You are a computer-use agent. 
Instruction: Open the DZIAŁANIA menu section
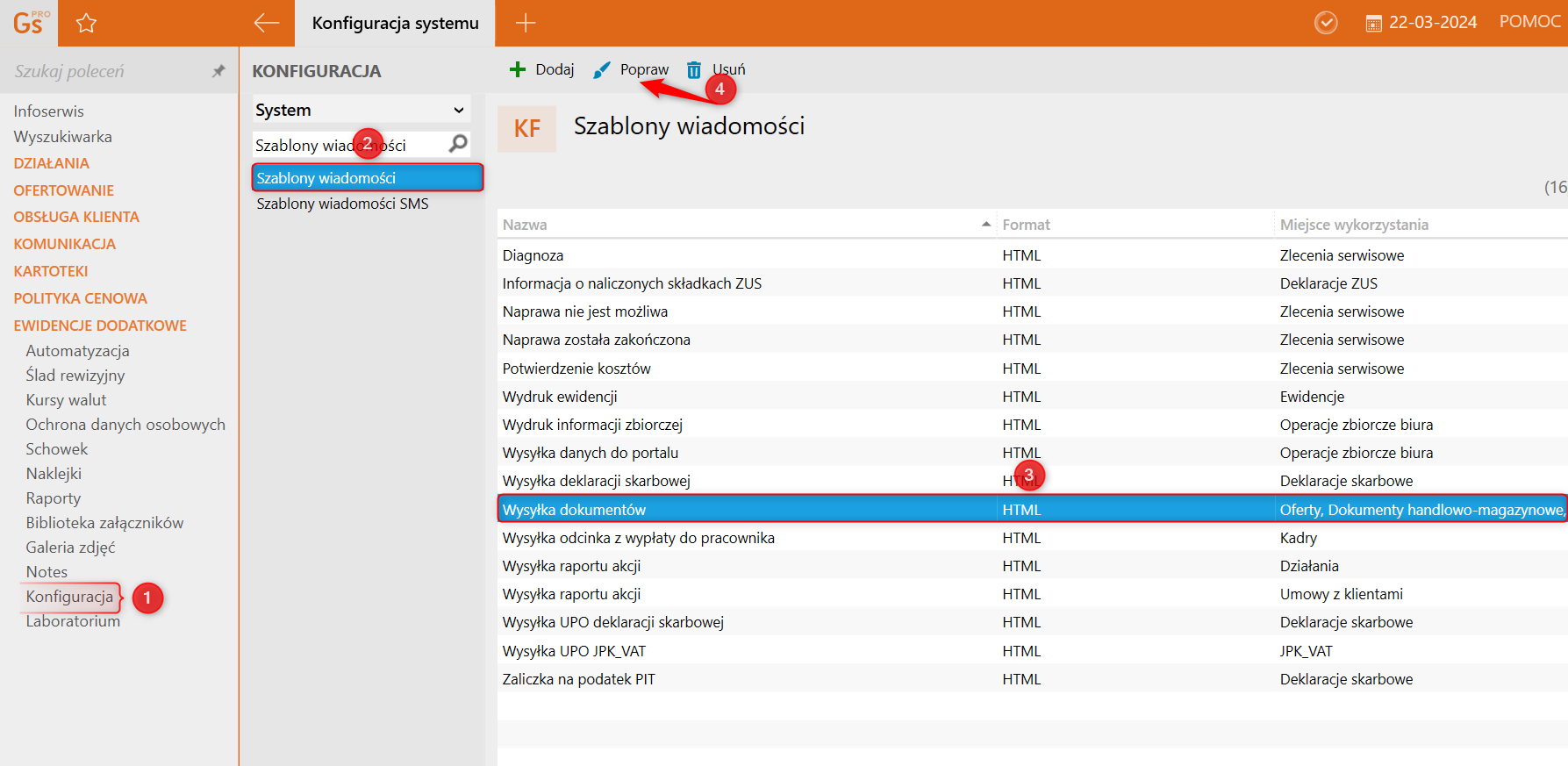point(52,163)
